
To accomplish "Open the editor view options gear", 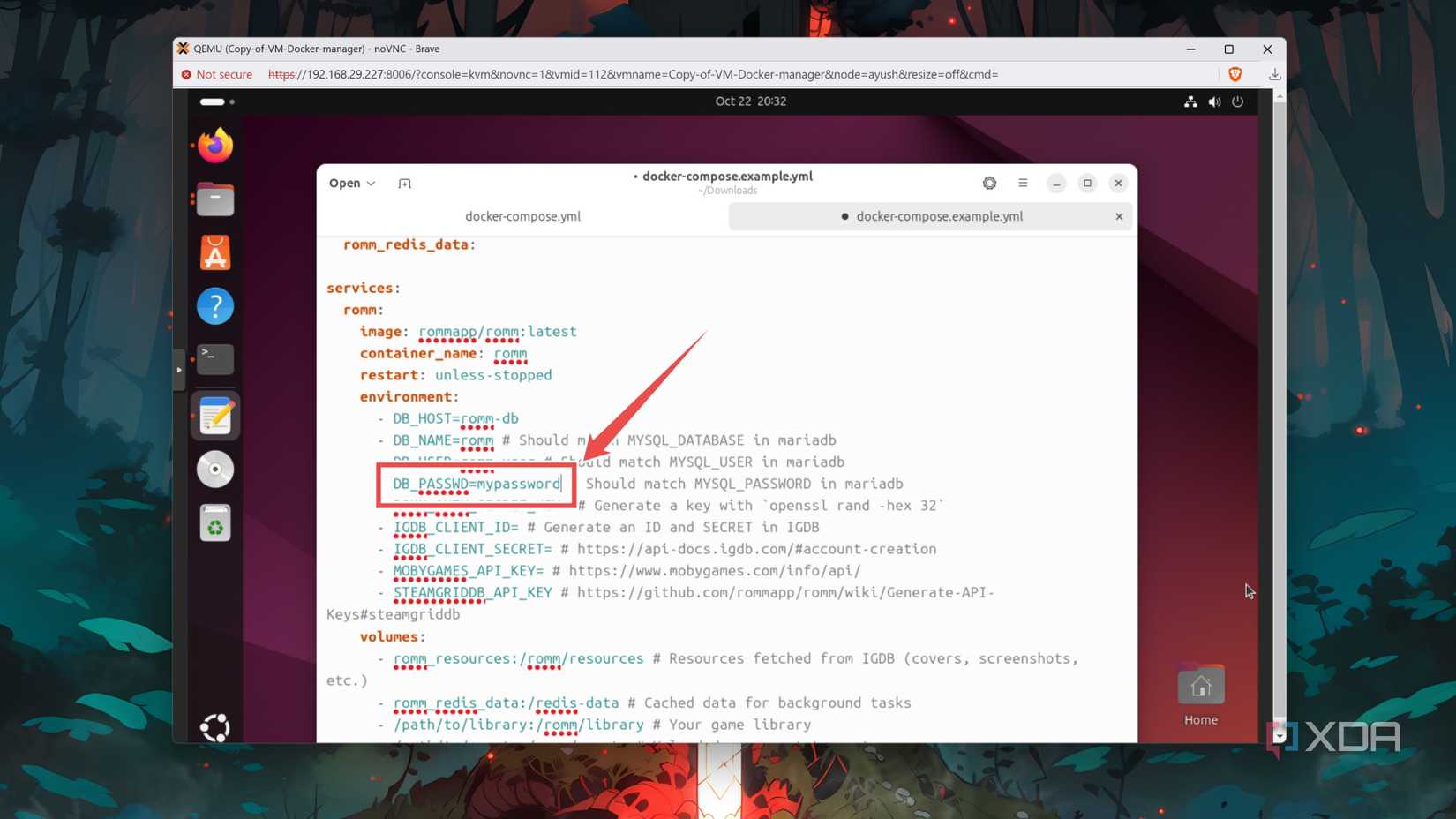I will coord(989,183).
